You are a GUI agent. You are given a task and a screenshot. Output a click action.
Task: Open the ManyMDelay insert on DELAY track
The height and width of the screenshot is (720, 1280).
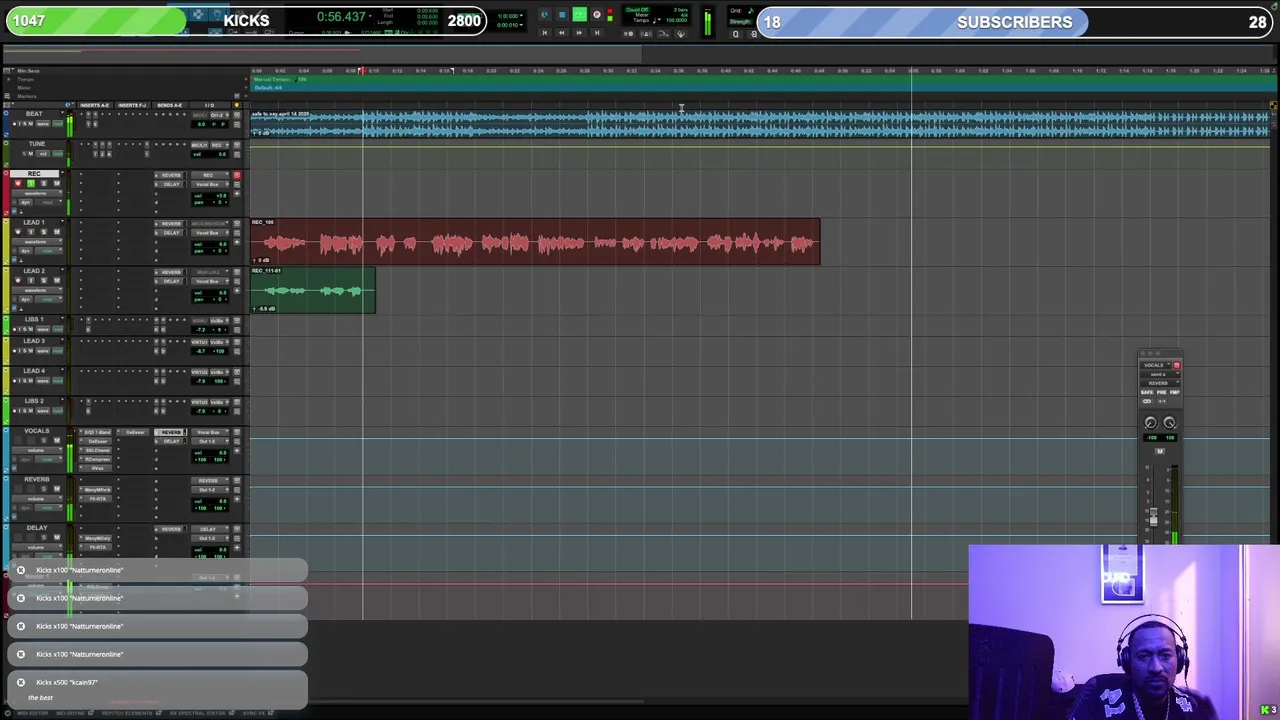pos(96,538)
